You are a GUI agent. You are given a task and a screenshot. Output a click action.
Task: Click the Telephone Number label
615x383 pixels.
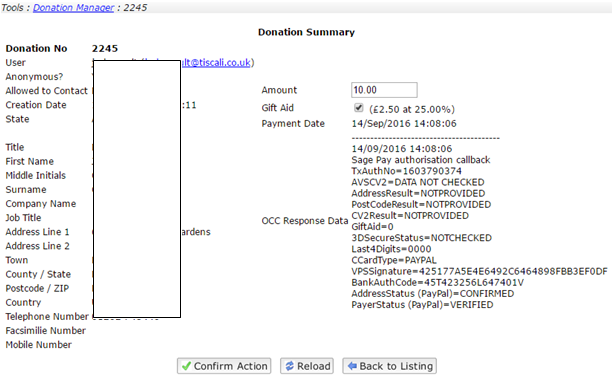[47, 317]
